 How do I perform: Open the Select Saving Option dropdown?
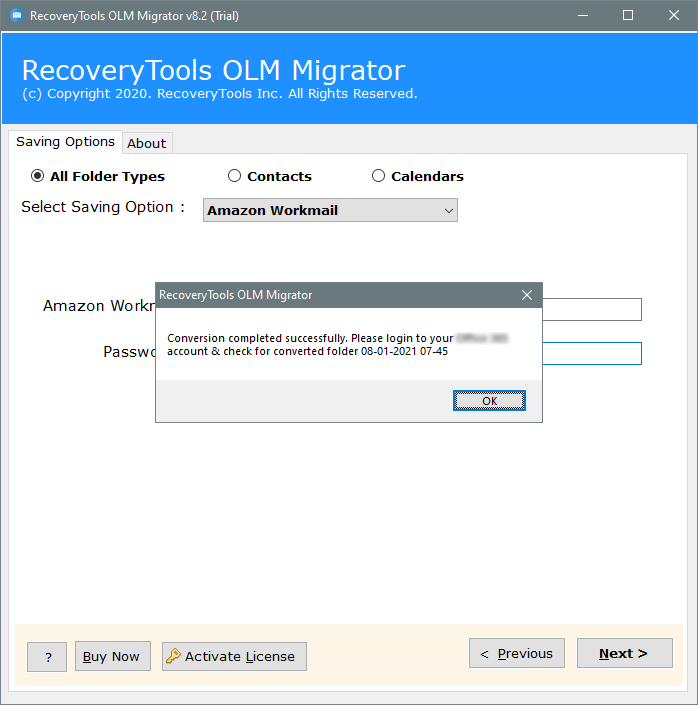(330, 210)
